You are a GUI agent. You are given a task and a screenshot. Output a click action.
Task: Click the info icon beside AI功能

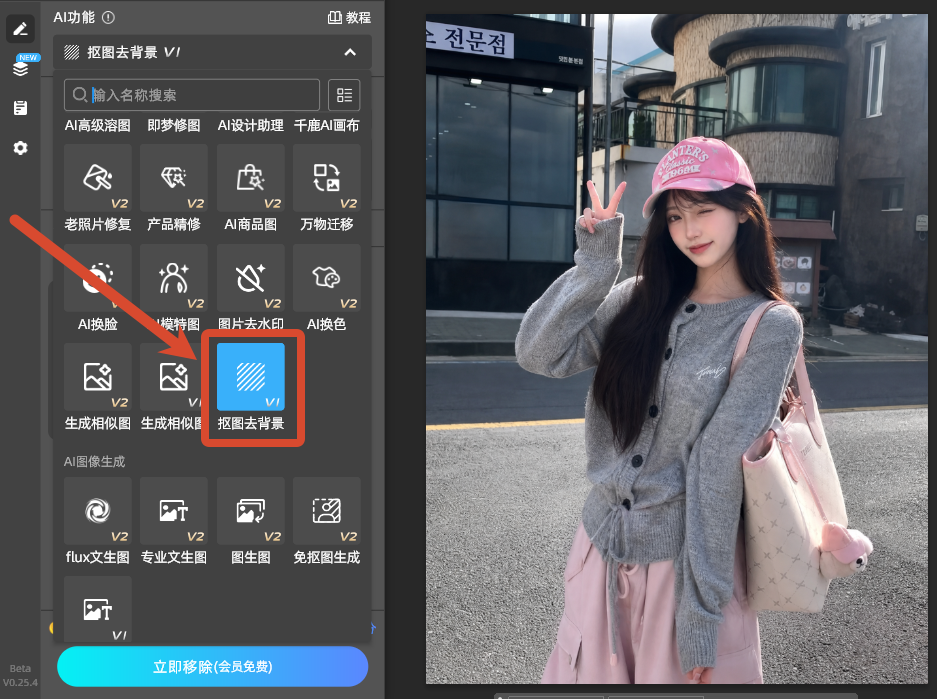tap(108, 17)
